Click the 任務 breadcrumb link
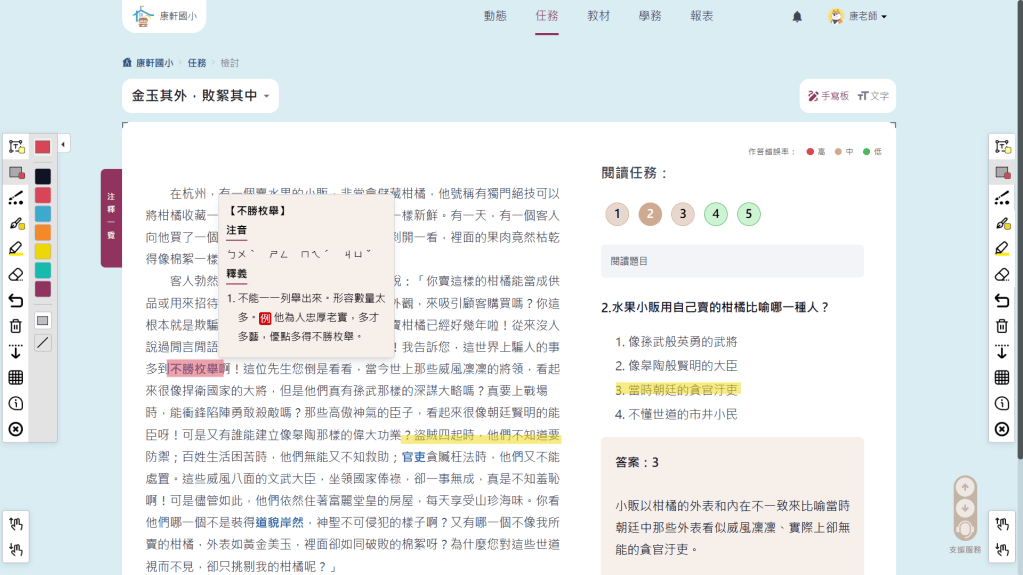The image size is (1023, 575). point(197,63)
